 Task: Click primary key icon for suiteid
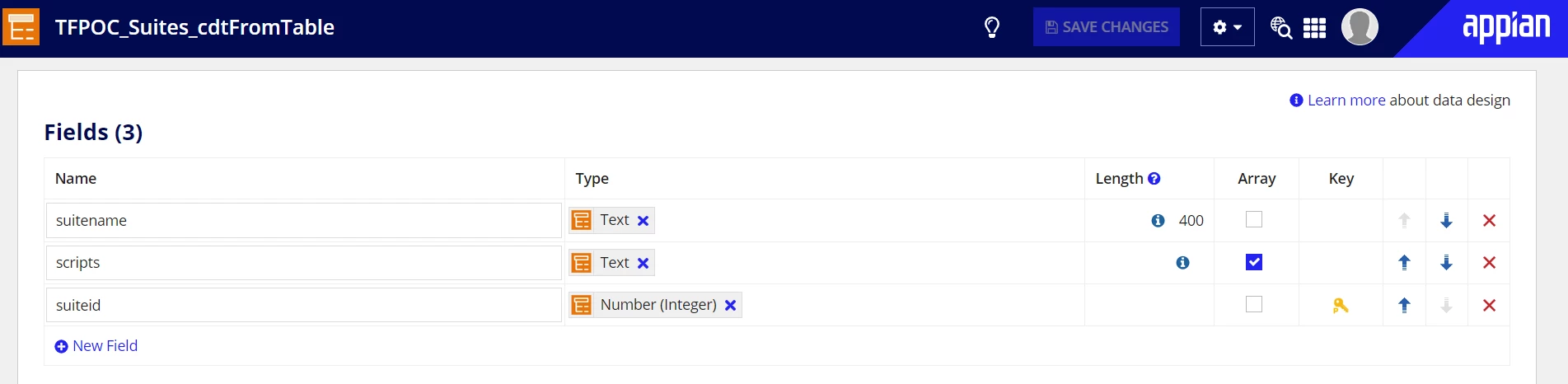pyautogui.click(x=1341, y=306)
